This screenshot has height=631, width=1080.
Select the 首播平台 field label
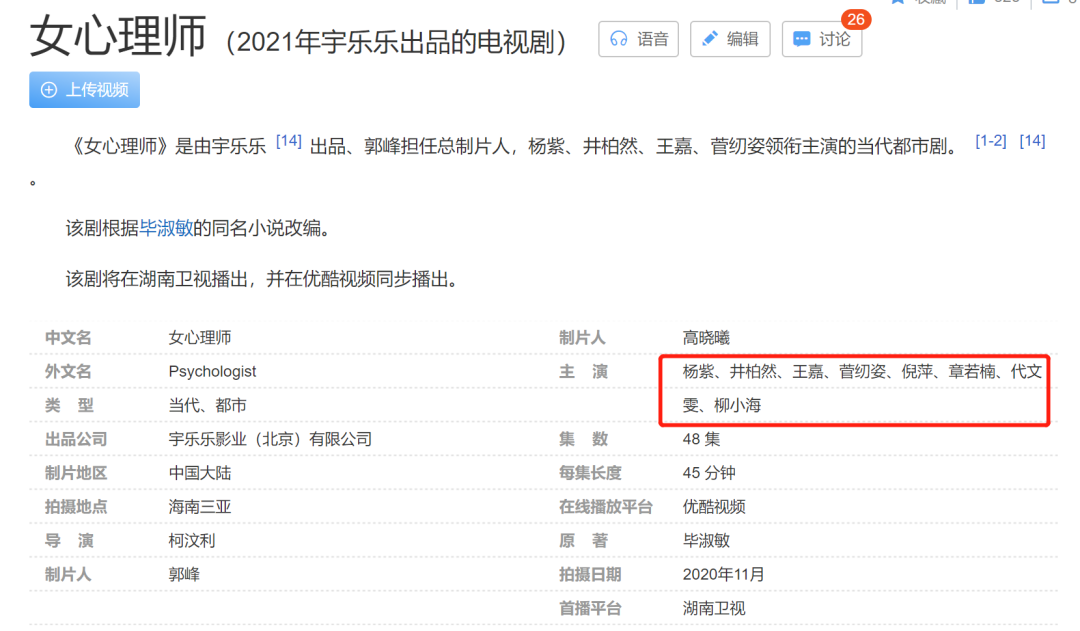pyautogui.click(x=590, y=608)
